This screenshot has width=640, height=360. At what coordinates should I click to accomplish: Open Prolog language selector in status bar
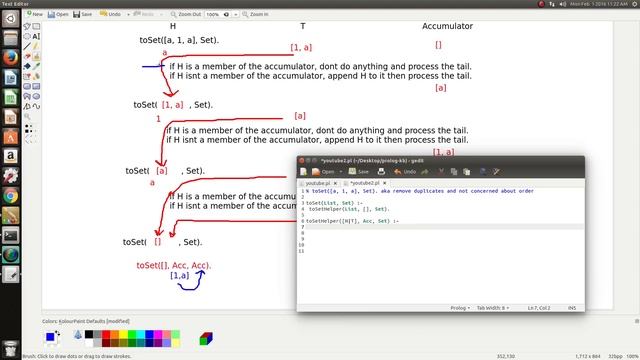460,308
